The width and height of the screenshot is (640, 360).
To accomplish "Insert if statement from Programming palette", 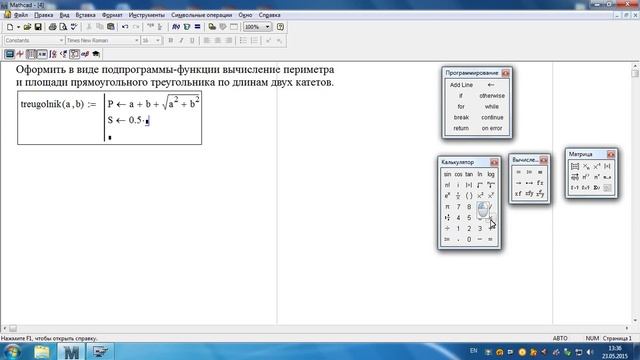I will pyautogui.click(x=461, y=96).
